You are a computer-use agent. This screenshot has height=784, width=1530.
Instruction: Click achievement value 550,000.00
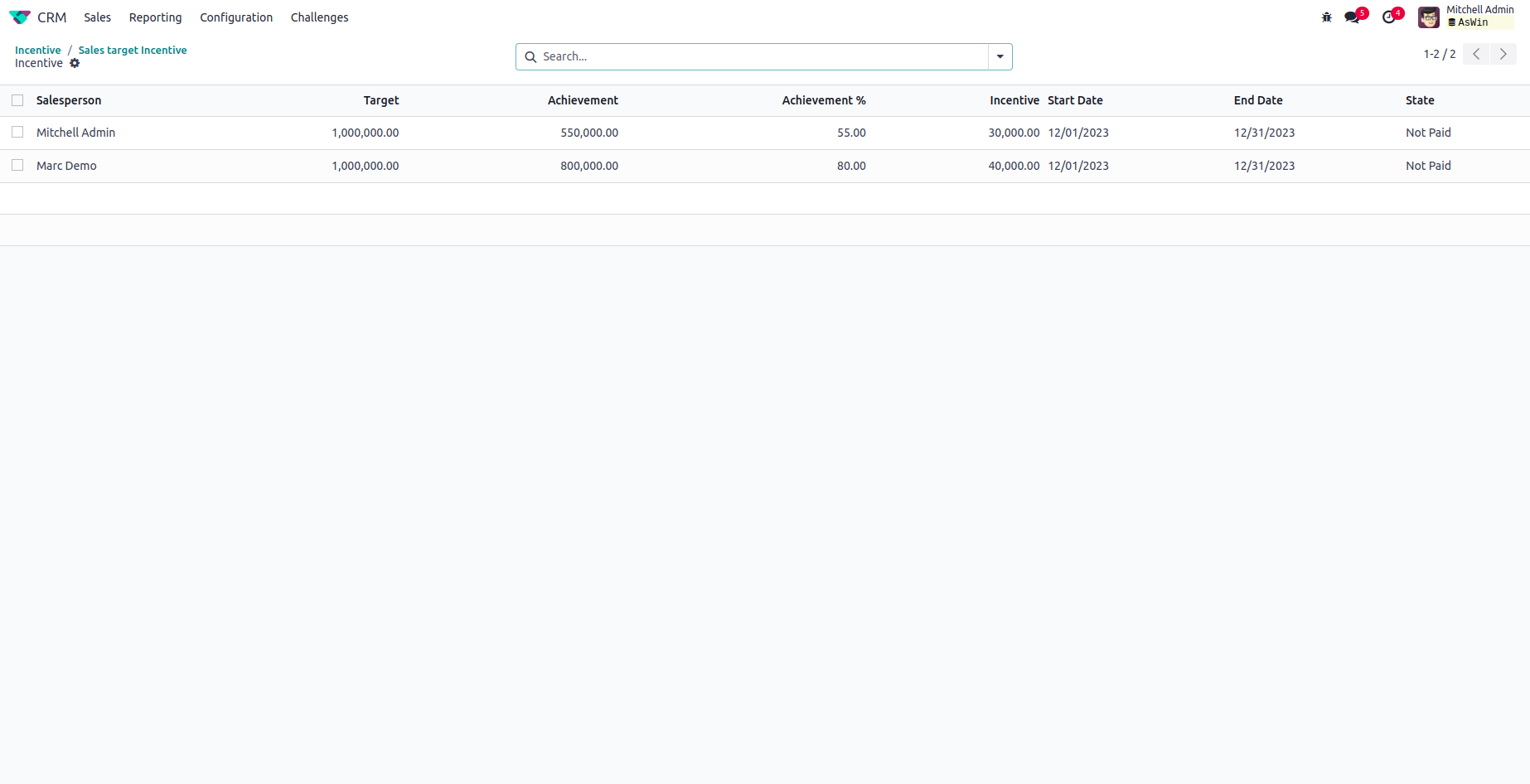coord(589,133)
